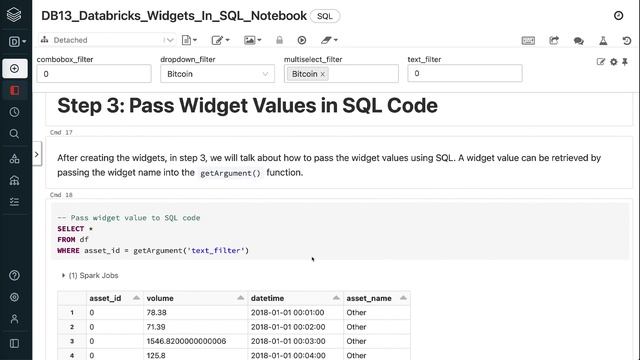
Task: Click the Schedule icon in the top-right toolbar
Action: pos(554,40)
